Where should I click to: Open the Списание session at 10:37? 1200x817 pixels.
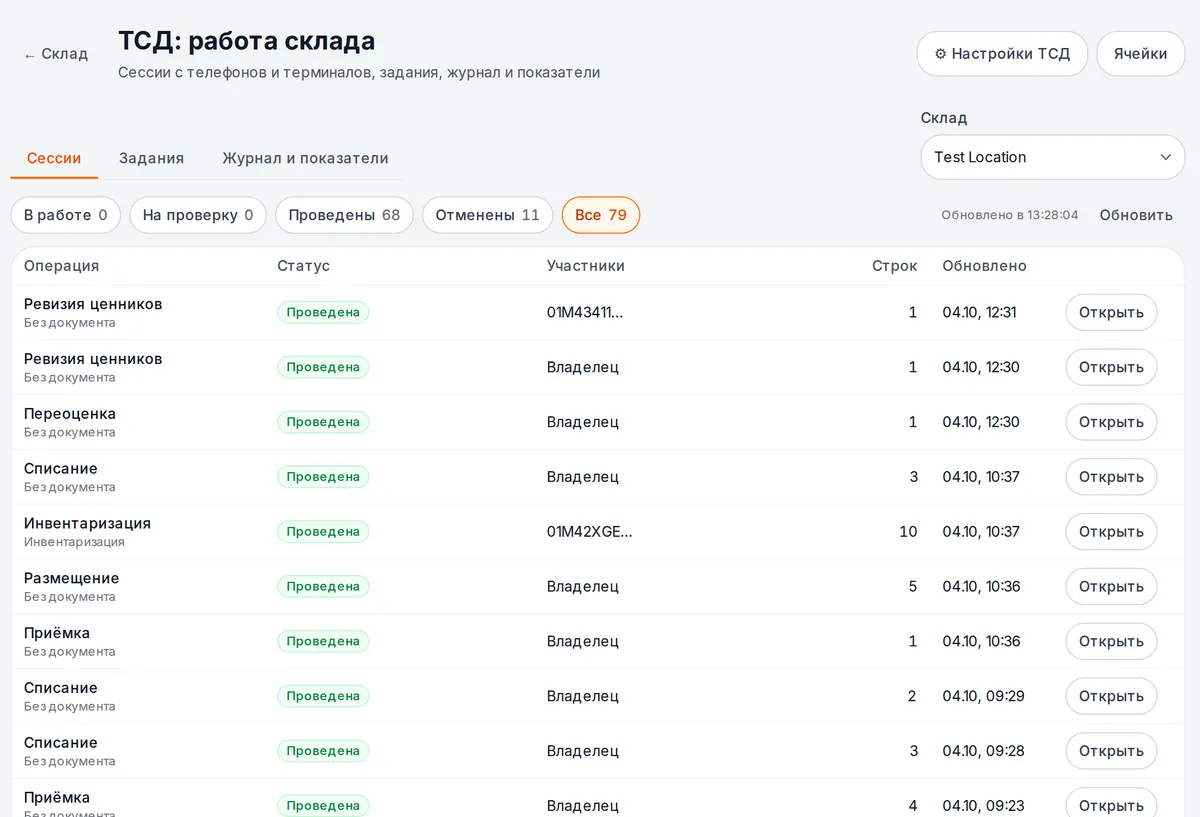coord(1111,477)
